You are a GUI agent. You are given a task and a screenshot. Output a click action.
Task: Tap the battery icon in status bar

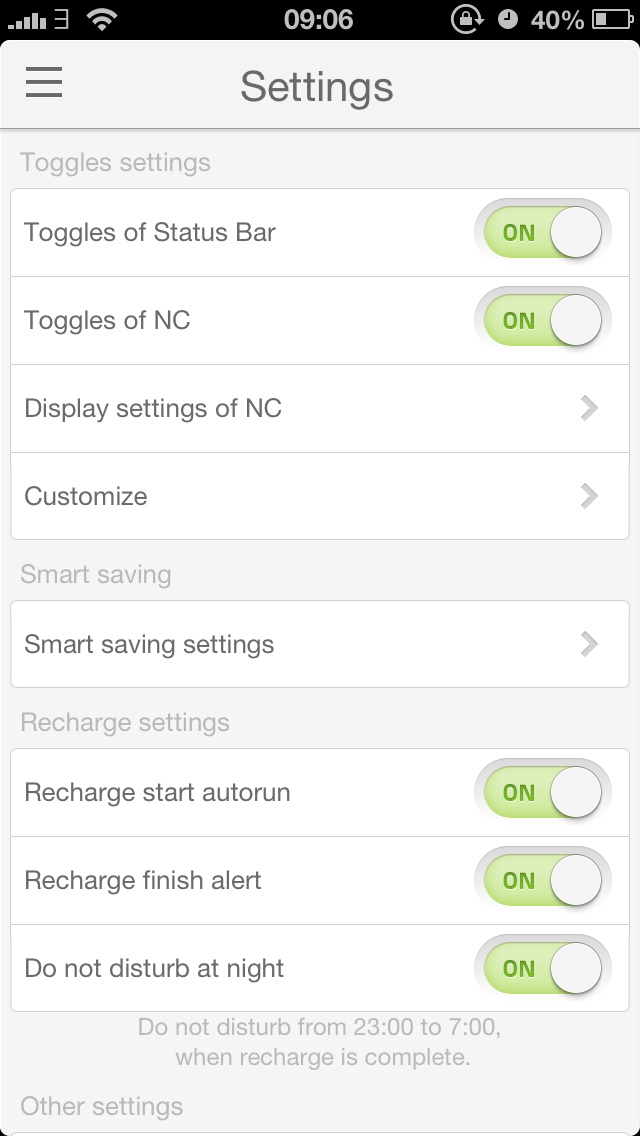(612, 19)
